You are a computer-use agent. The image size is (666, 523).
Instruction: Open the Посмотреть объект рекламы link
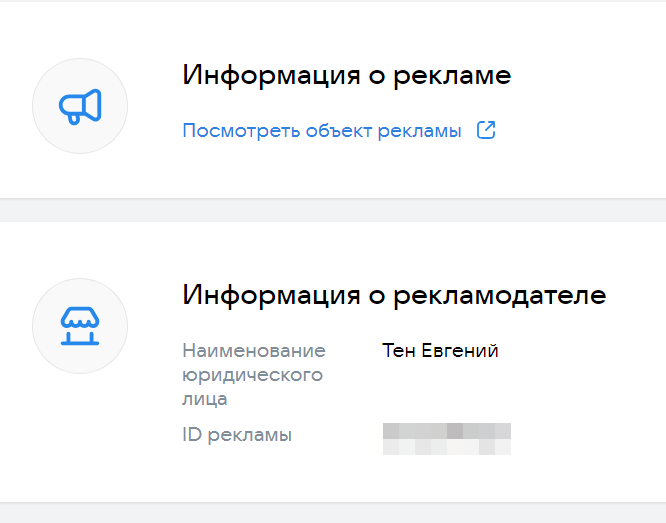[321, 131]
